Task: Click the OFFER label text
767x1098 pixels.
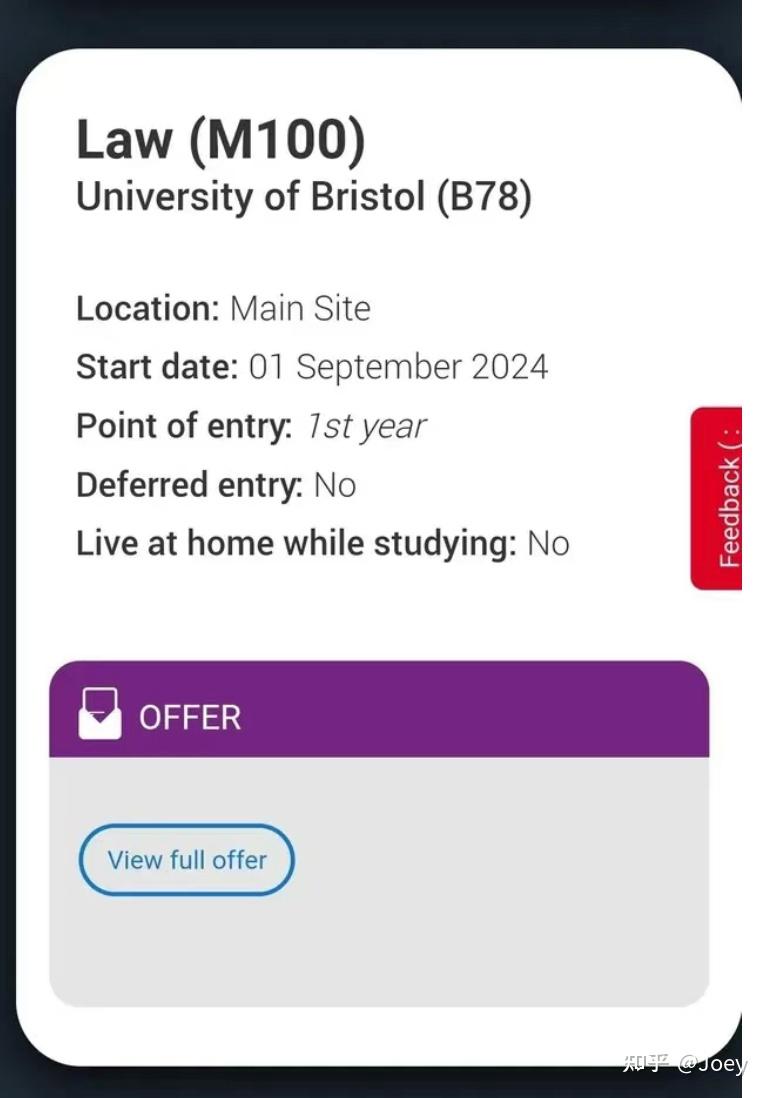Action: coord(190,718)
